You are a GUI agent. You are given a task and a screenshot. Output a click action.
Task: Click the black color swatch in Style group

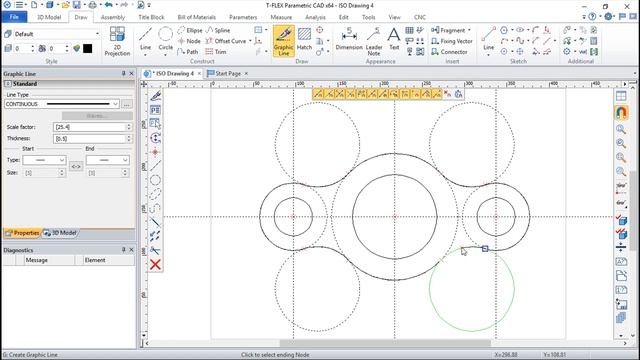pyautogui.click(x=87, y=49)
